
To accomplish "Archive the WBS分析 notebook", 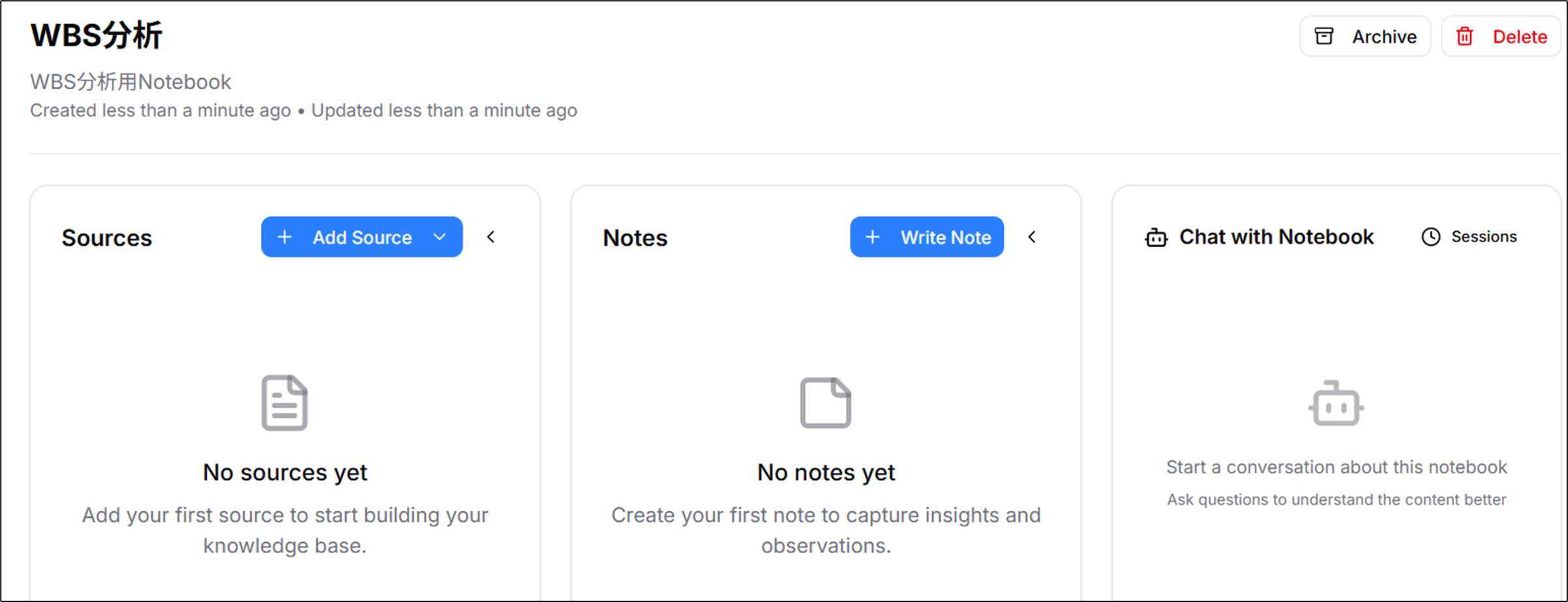I will [x=1383, y=37].
